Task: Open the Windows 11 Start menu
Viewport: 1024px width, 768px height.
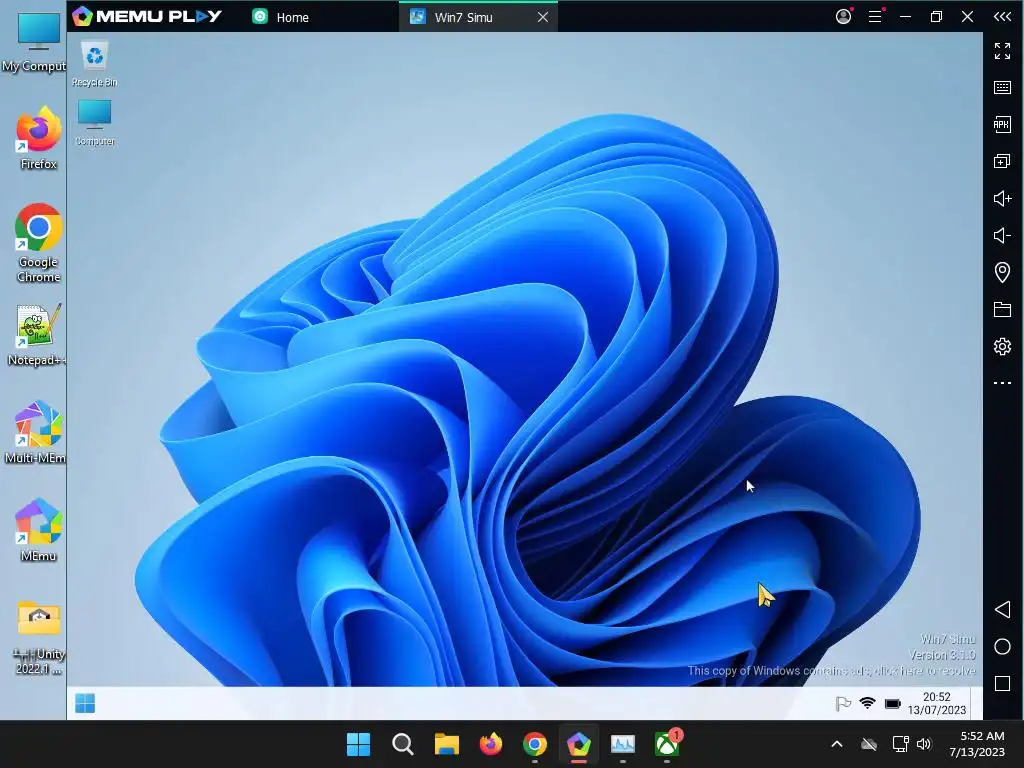Action: point(358,744)
